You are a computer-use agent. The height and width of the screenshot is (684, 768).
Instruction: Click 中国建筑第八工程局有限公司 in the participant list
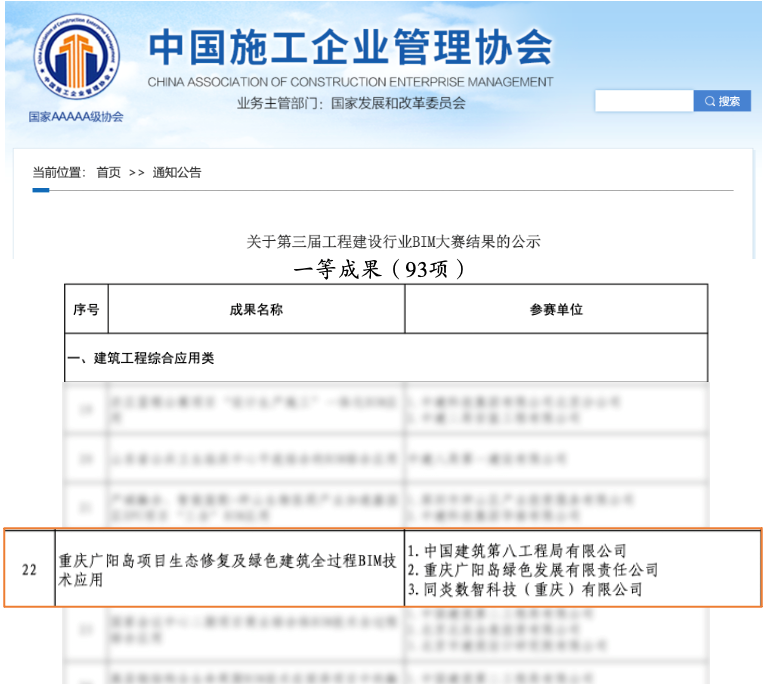click(522, 551)
